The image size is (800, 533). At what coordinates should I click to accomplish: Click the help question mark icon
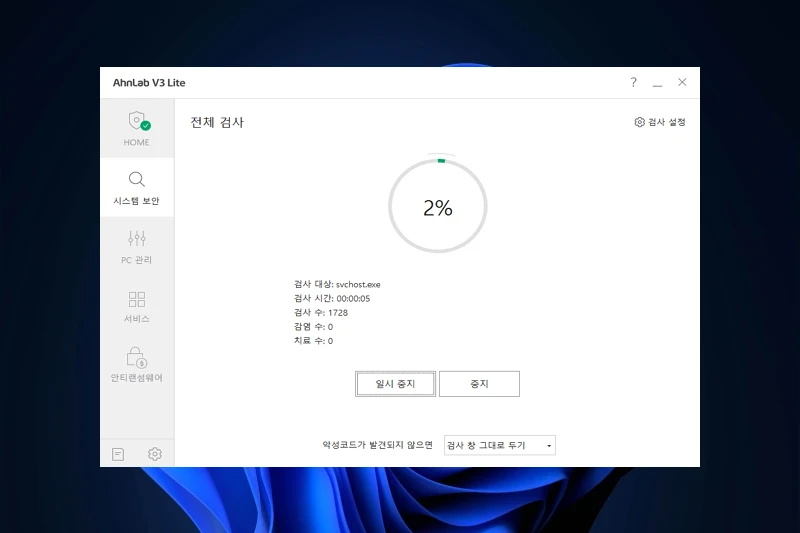pos(633,82)
